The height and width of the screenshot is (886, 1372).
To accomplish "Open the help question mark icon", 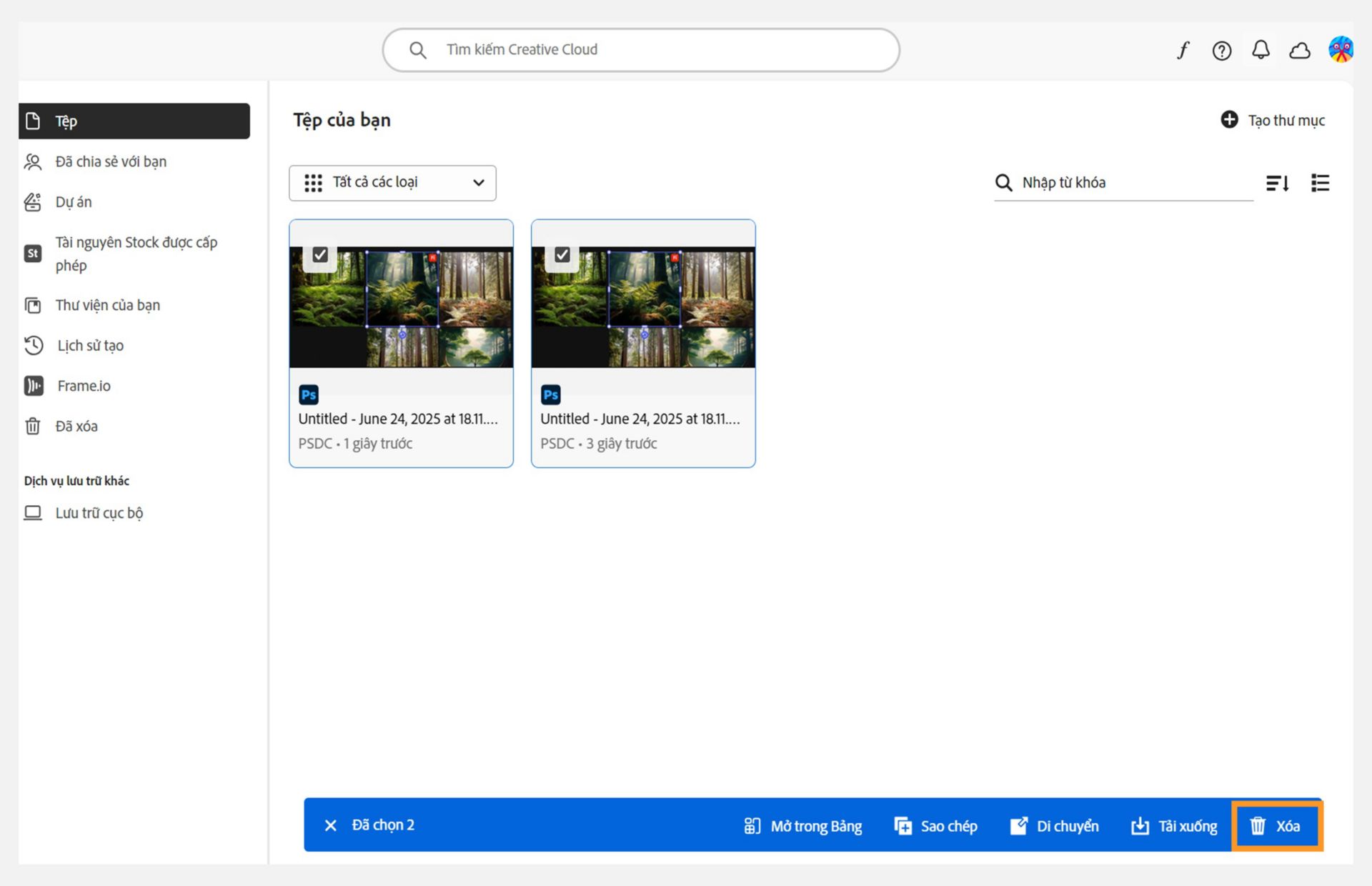I will pos(1222,50).
